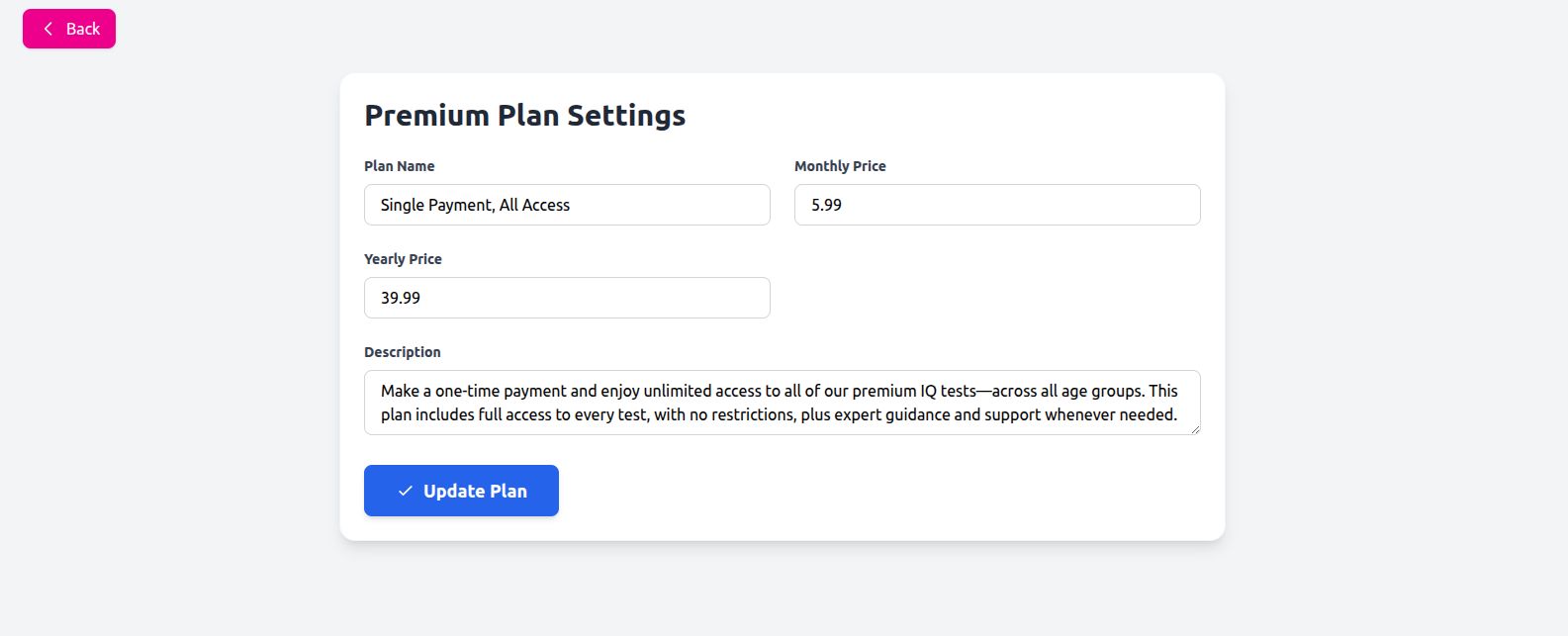Click the Monthly Price label

pyautogui.click(x=840, y=166)
